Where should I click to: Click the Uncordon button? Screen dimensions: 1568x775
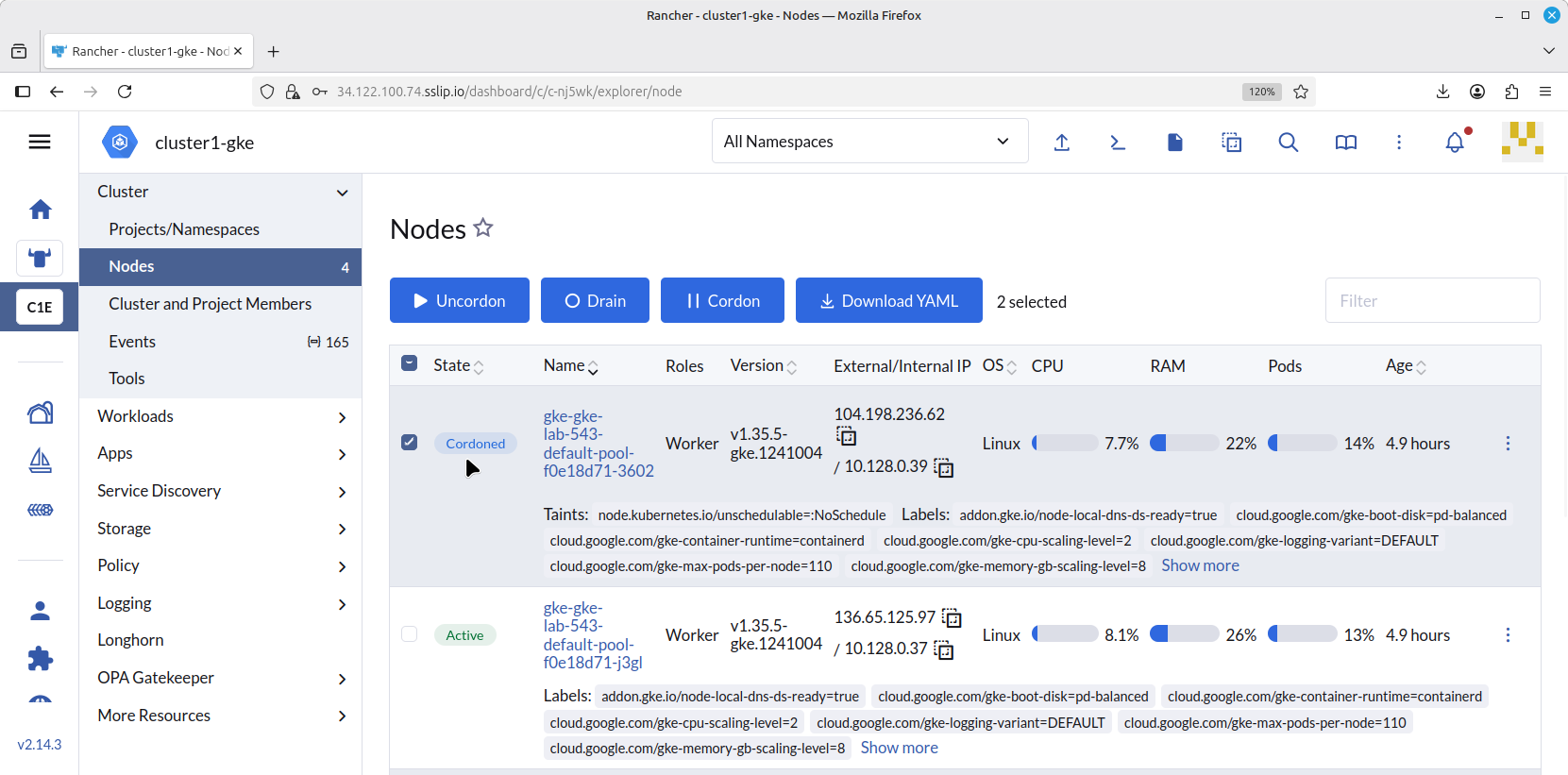pyautogui.click(x=460, y=300)
